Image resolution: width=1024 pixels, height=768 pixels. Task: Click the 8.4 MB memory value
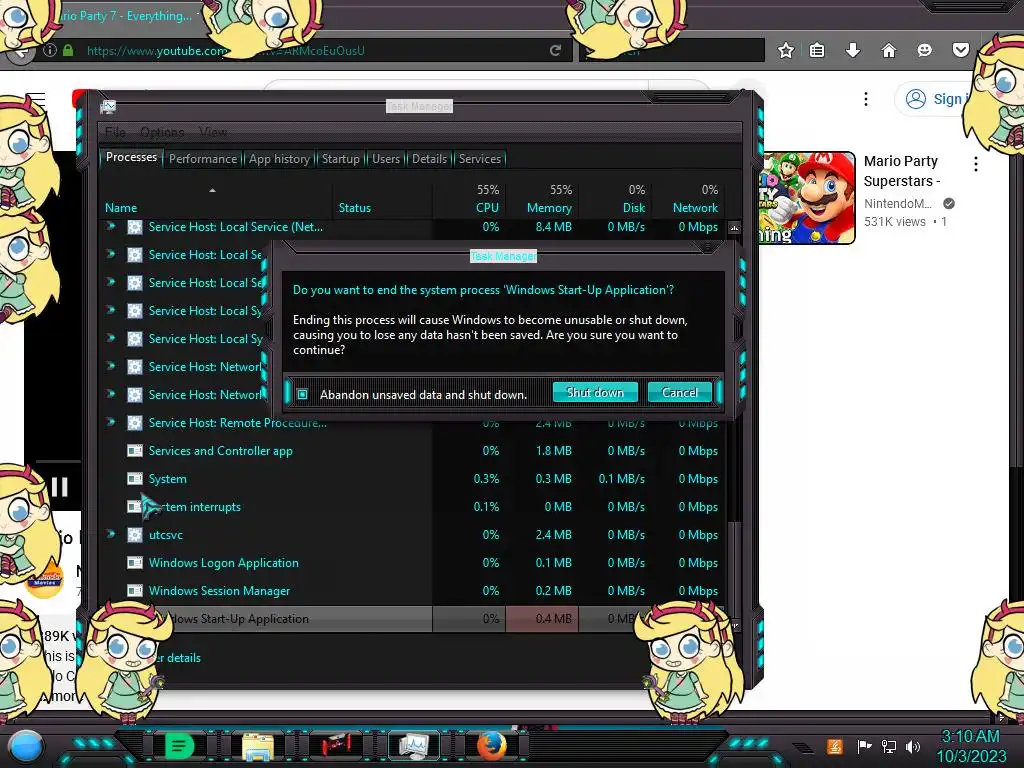553,227
